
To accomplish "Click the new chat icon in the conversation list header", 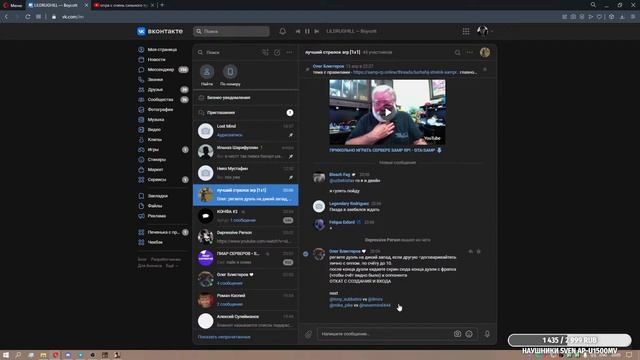I will click(x=265, y=52).
